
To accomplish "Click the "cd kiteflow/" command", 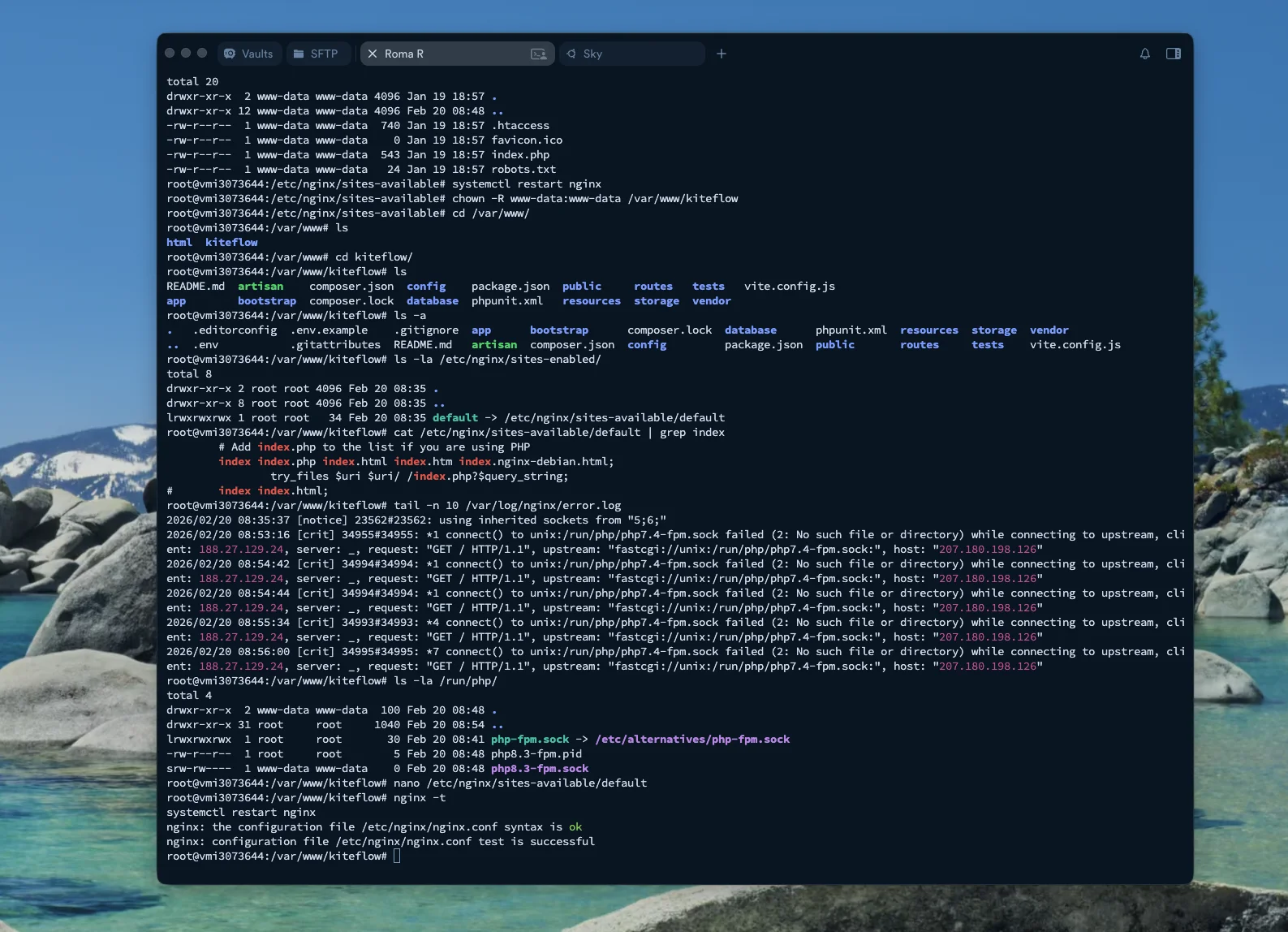I will coord(374,257).
